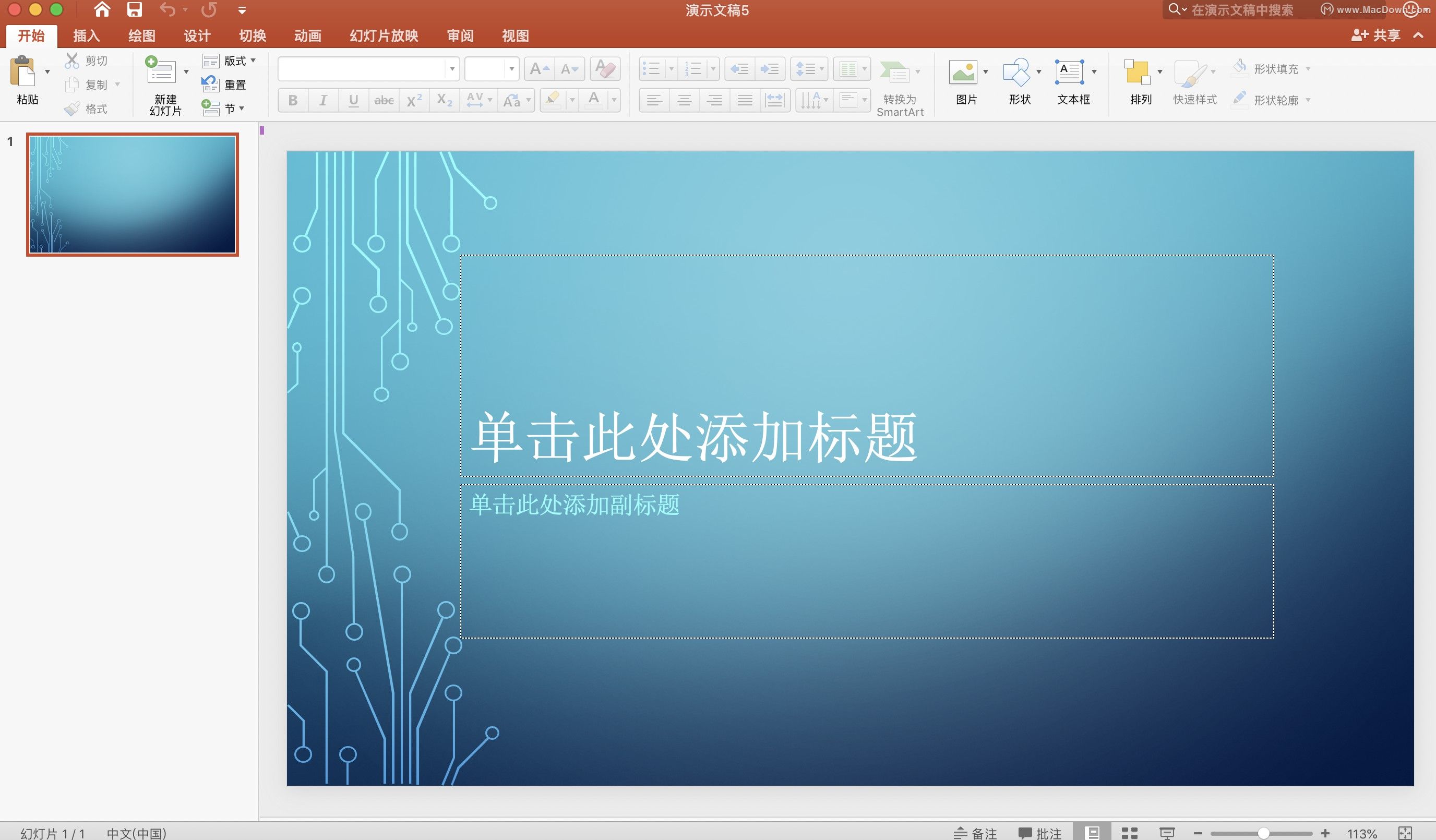Justify the text alignment
Screen dimensions: 1436x840
[745, 100]
